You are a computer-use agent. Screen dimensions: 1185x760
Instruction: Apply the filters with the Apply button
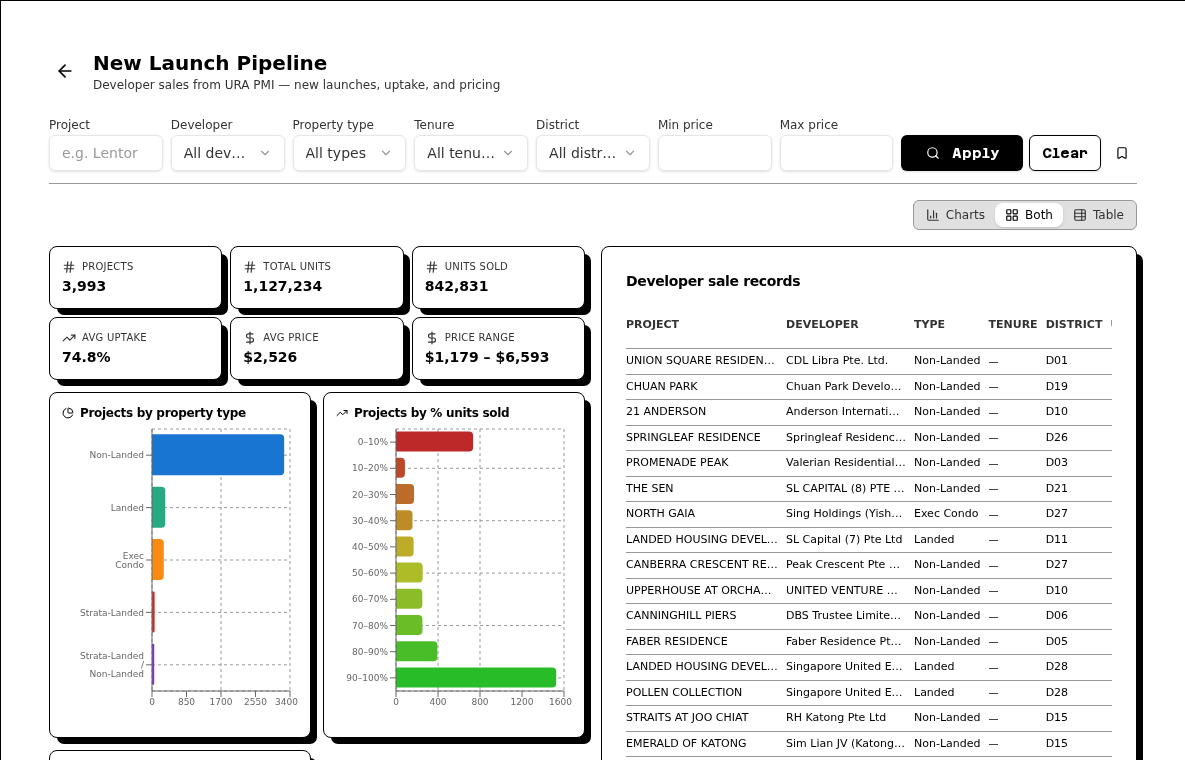click(961, 153)
